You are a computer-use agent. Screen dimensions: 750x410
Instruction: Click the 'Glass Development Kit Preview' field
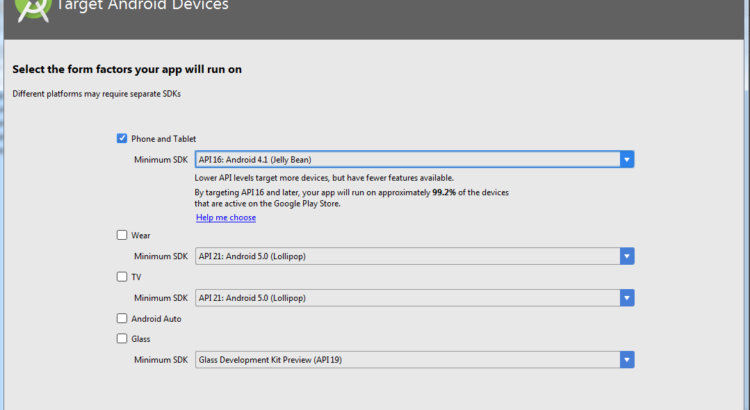point(405,359)
